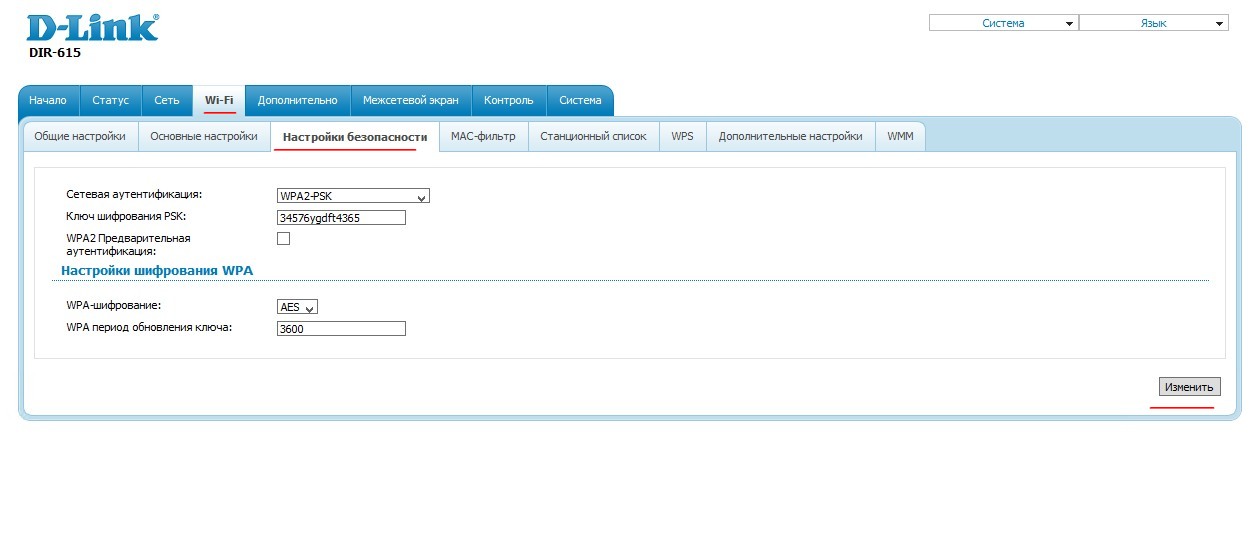Expand the WPA2-PSK authentication dropdown
Image resolution: width=1250 pixels, height=534 pixels.
click(353, 196)
